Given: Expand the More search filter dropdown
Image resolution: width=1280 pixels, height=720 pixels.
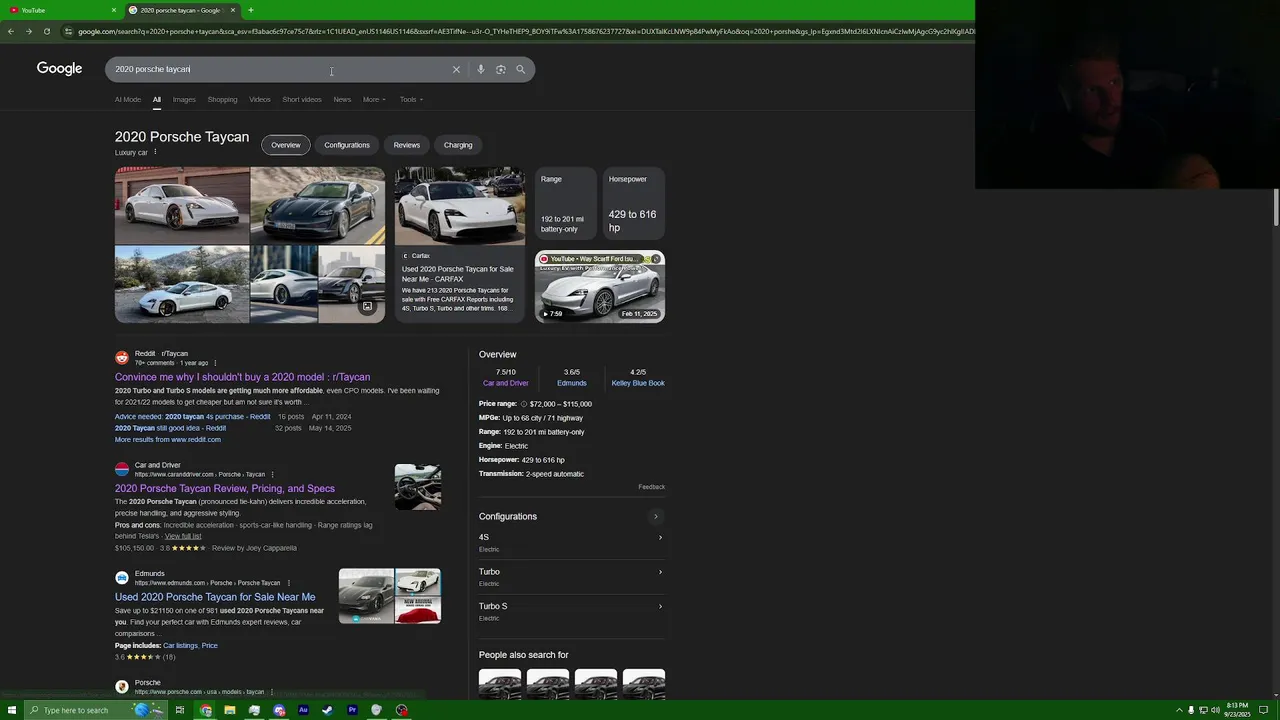Looking at the screenshot, I should pos(374,99).
